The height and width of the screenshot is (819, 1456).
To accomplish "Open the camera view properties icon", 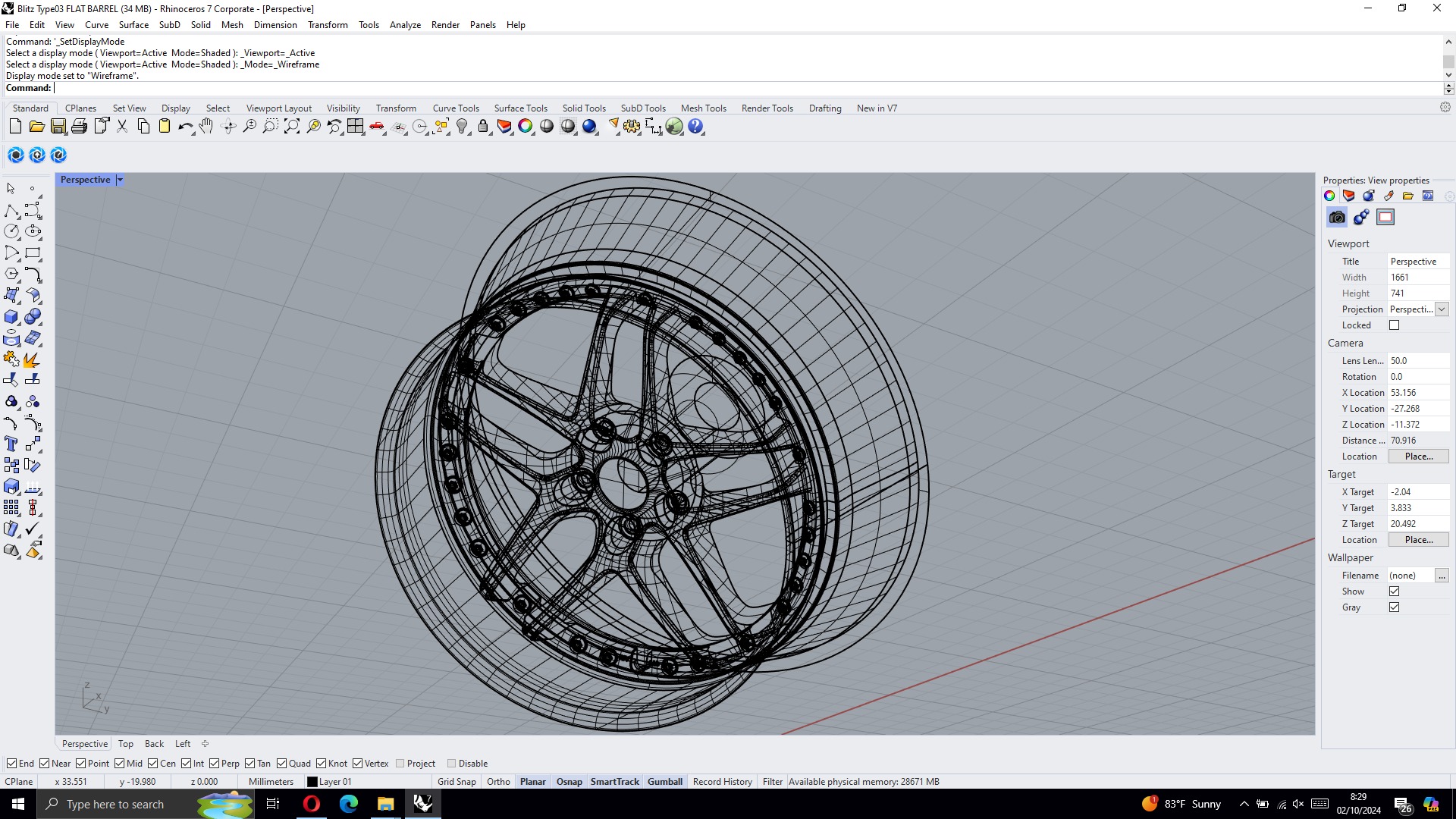I will [1337, 218].
